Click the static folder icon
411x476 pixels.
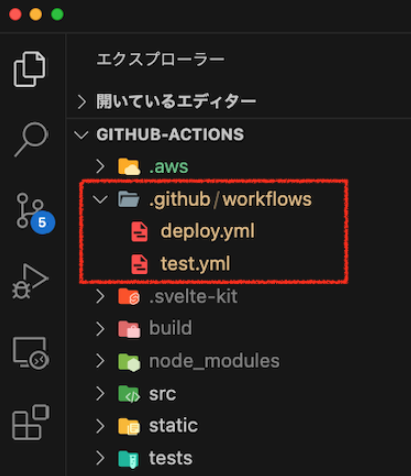(129, 426)
